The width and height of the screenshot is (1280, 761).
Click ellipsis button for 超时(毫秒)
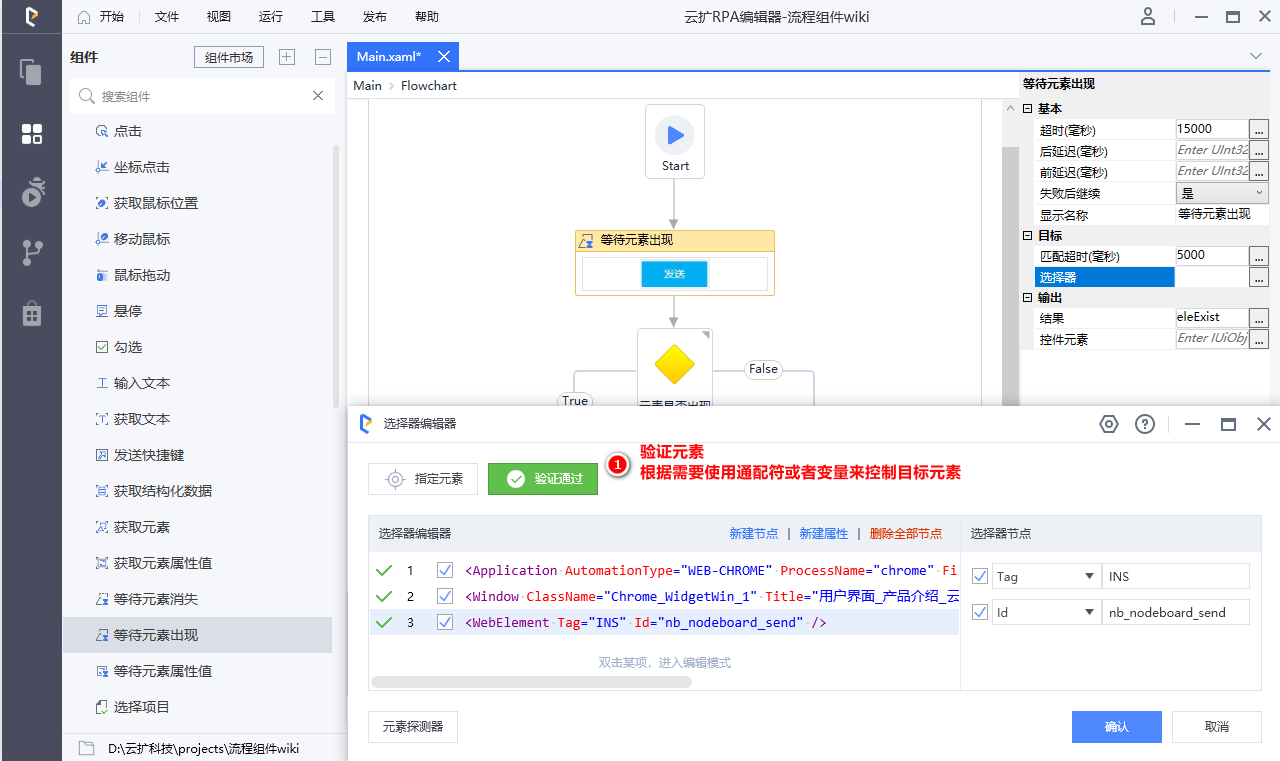pyautogui.click(x=1259, y=129)
